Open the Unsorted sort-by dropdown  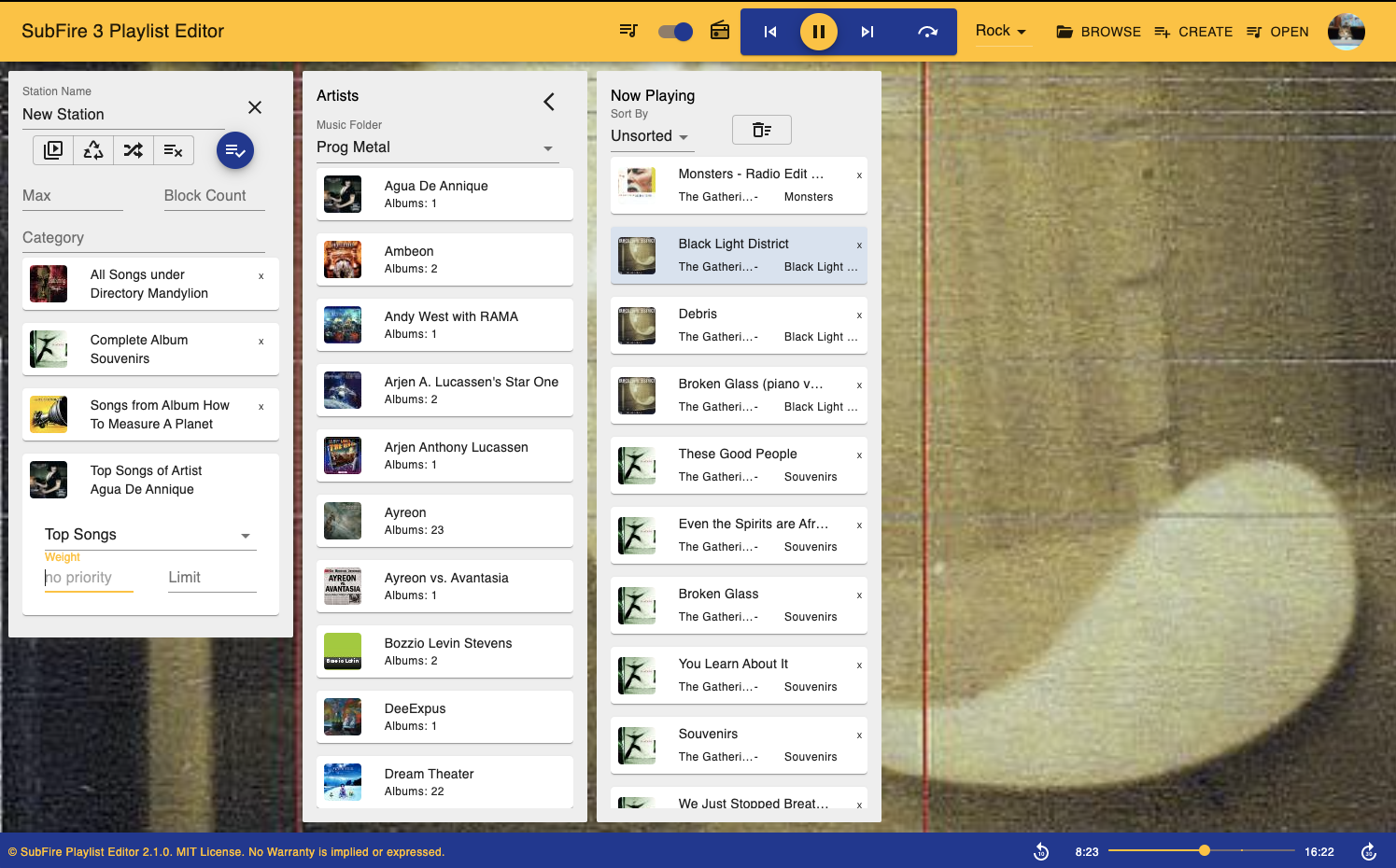click(x=652, y=136)
